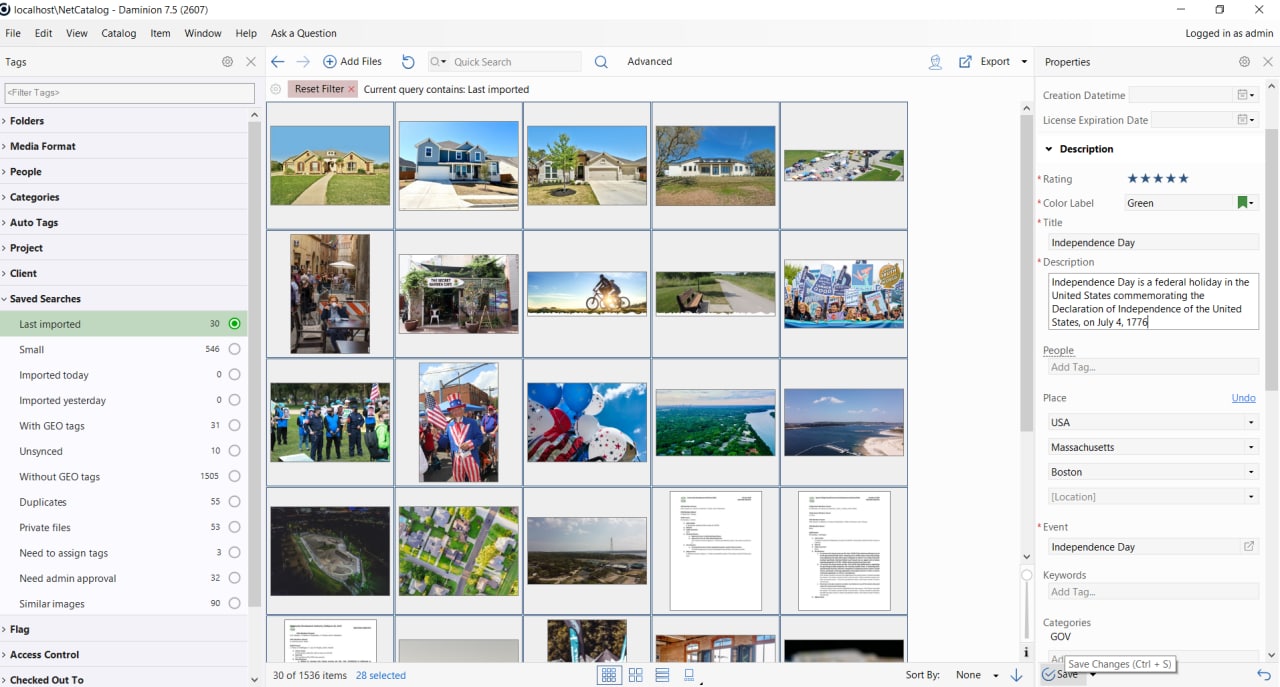Revert changes with the undo arrow icon
The height and width of the screenshot is (687, 1280).
1264,675
